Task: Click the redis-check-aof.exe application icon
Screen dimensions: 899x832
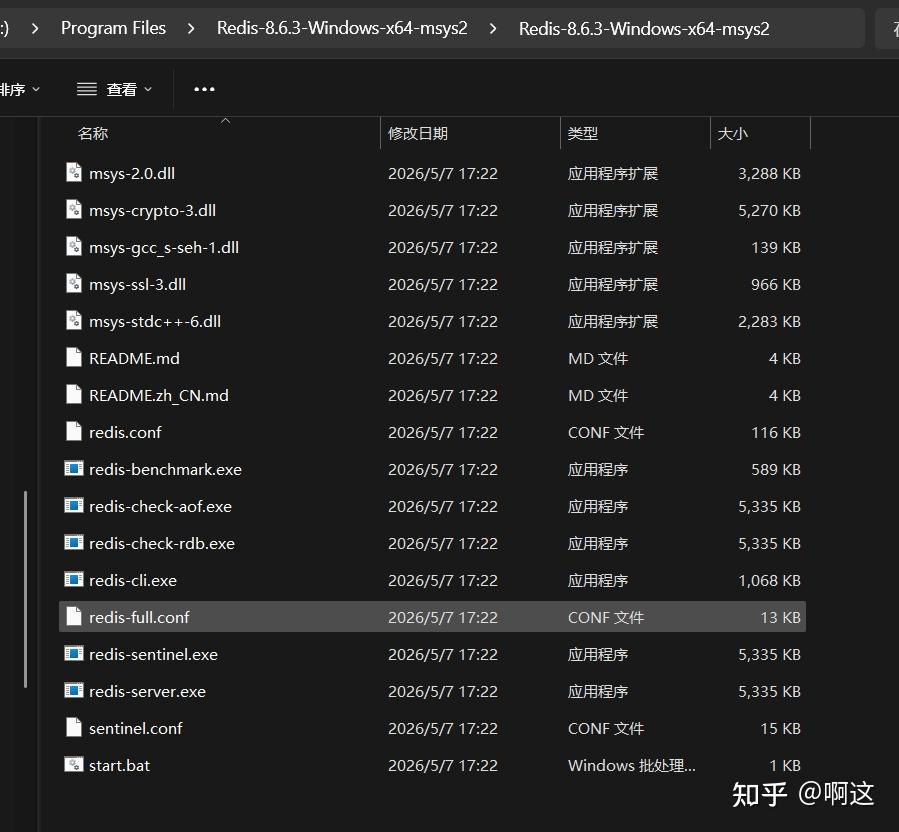Action: point(74,506)
